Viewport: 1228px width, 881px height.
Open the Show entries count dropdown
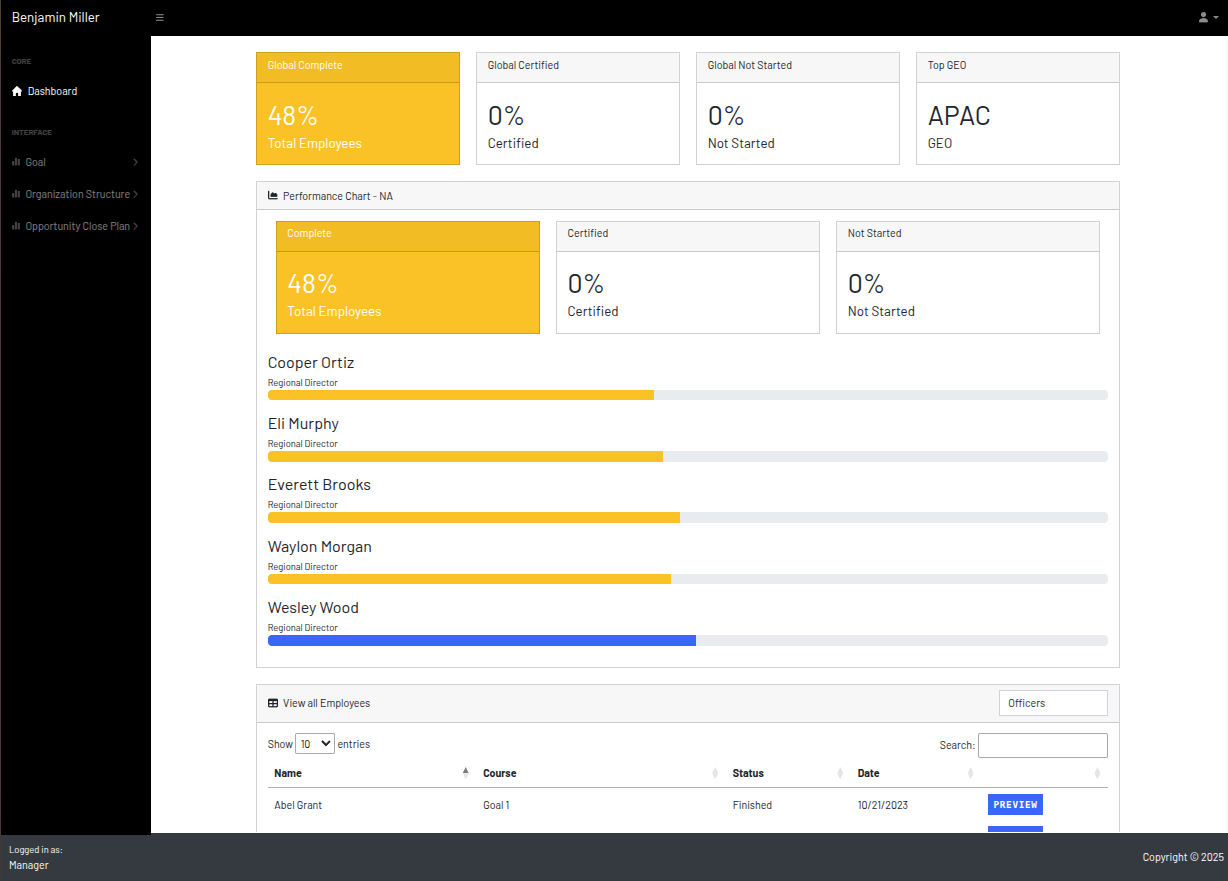[x=315, y=744]
